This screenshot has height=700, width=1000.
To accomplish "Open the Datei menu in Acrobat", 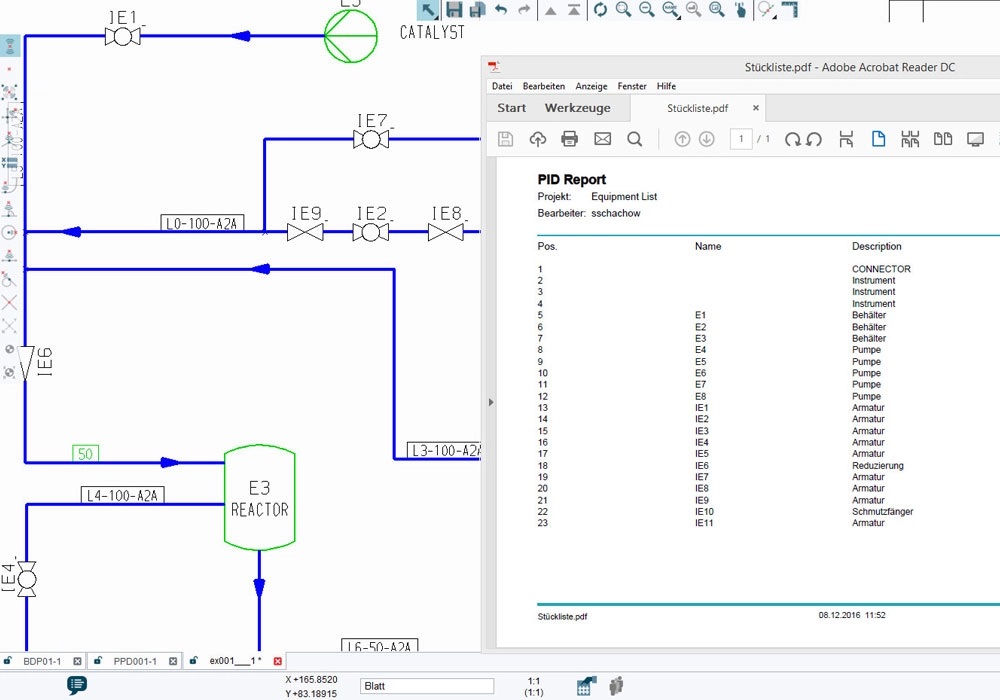I will click(x=502, y=86).
